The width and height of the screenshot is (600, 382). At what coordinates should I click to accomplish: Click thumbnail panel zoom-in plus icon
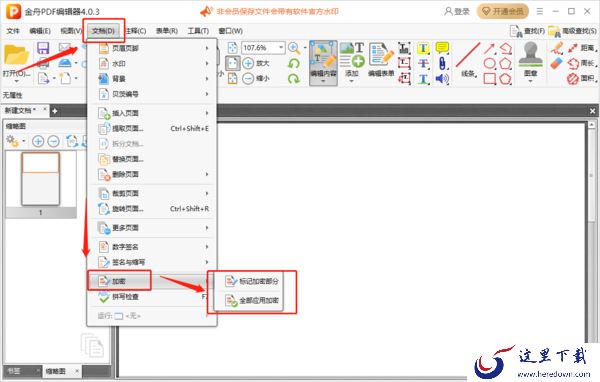click(38, 141)
